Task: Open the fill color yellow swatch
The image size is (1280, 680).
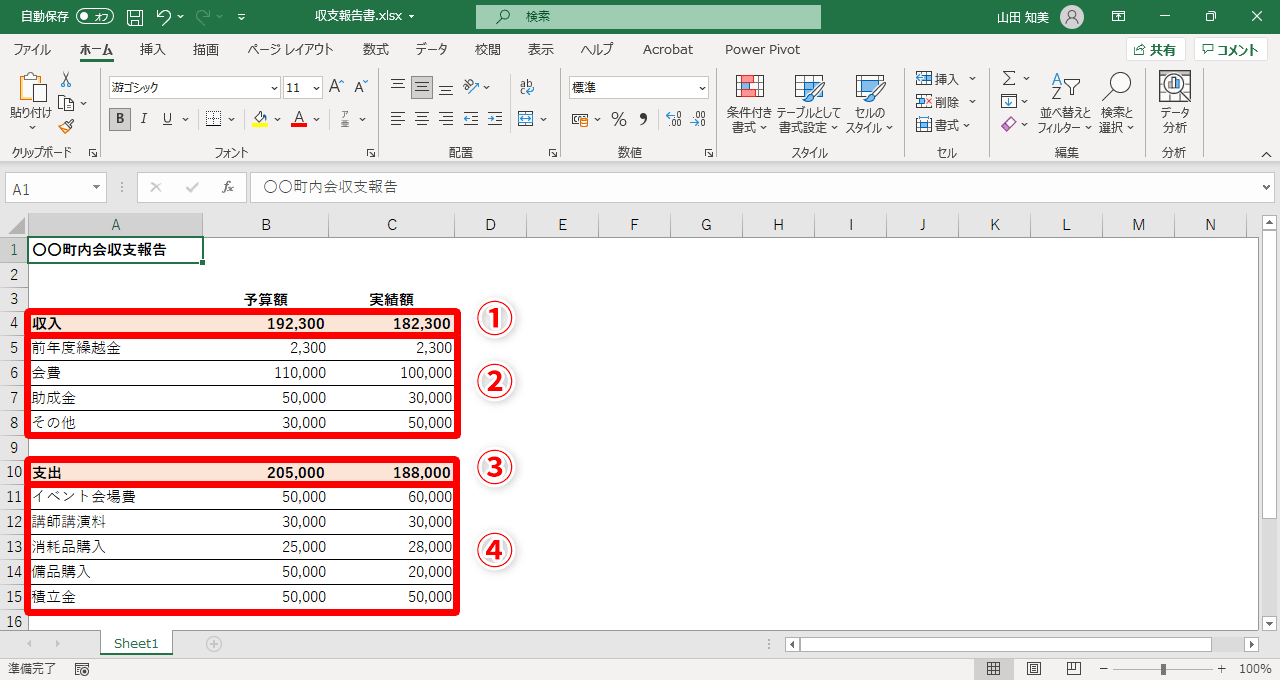Action: pyautogui.click(x=260, y=119)
